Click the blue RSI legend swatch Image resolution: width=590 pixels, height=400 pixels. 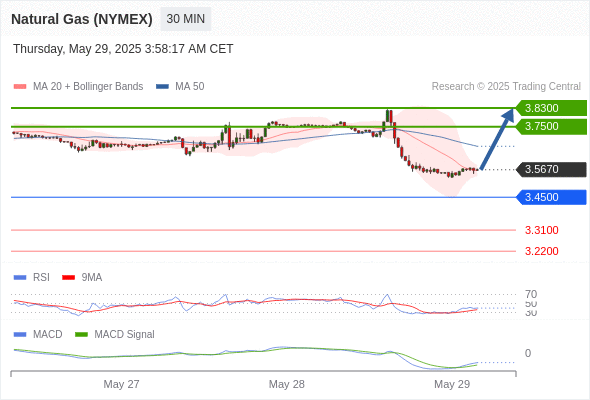coord(20,278)
